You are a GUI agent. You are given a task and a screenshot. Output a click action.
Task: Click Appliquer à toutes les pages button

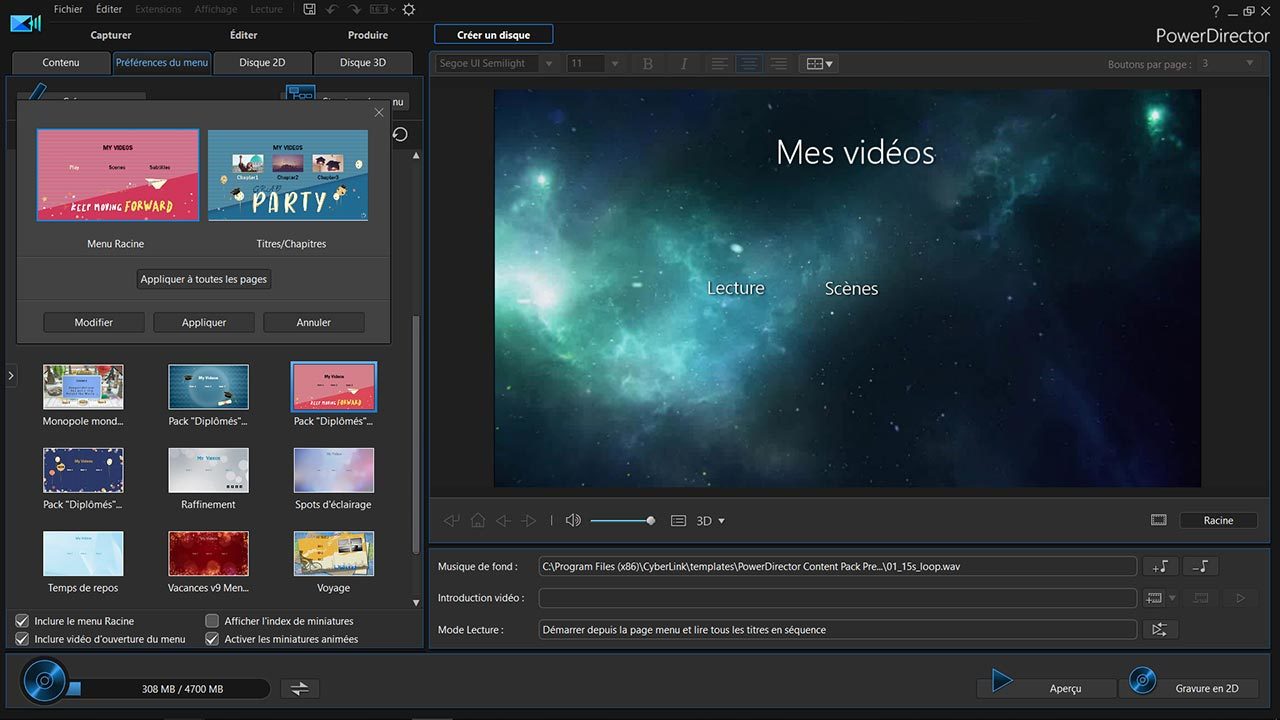204,279
